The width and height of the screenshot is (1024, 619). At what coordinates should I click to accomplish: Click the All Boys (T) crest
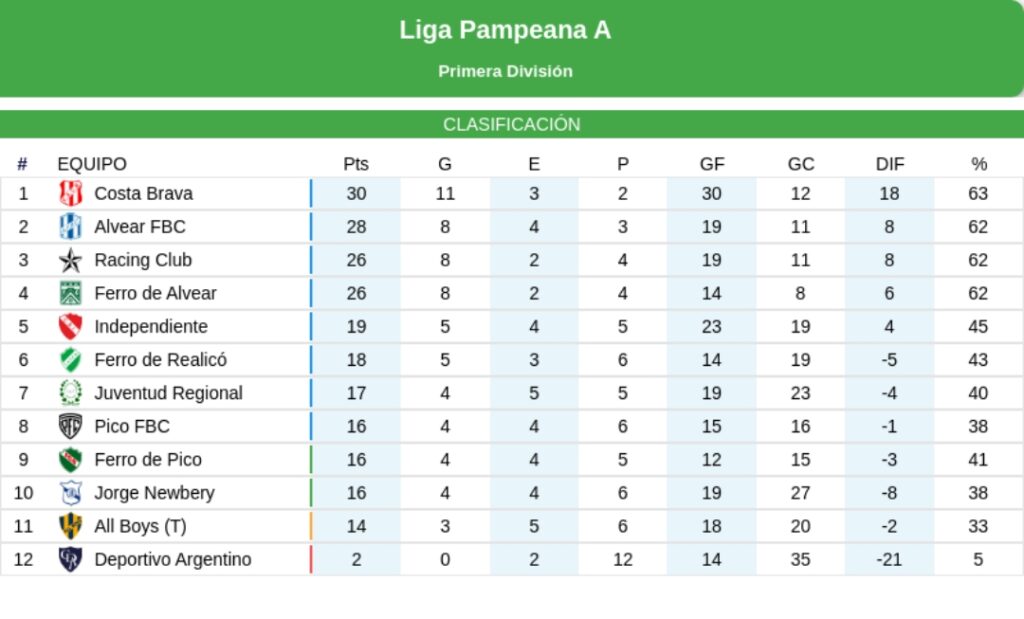pos(71,526)
